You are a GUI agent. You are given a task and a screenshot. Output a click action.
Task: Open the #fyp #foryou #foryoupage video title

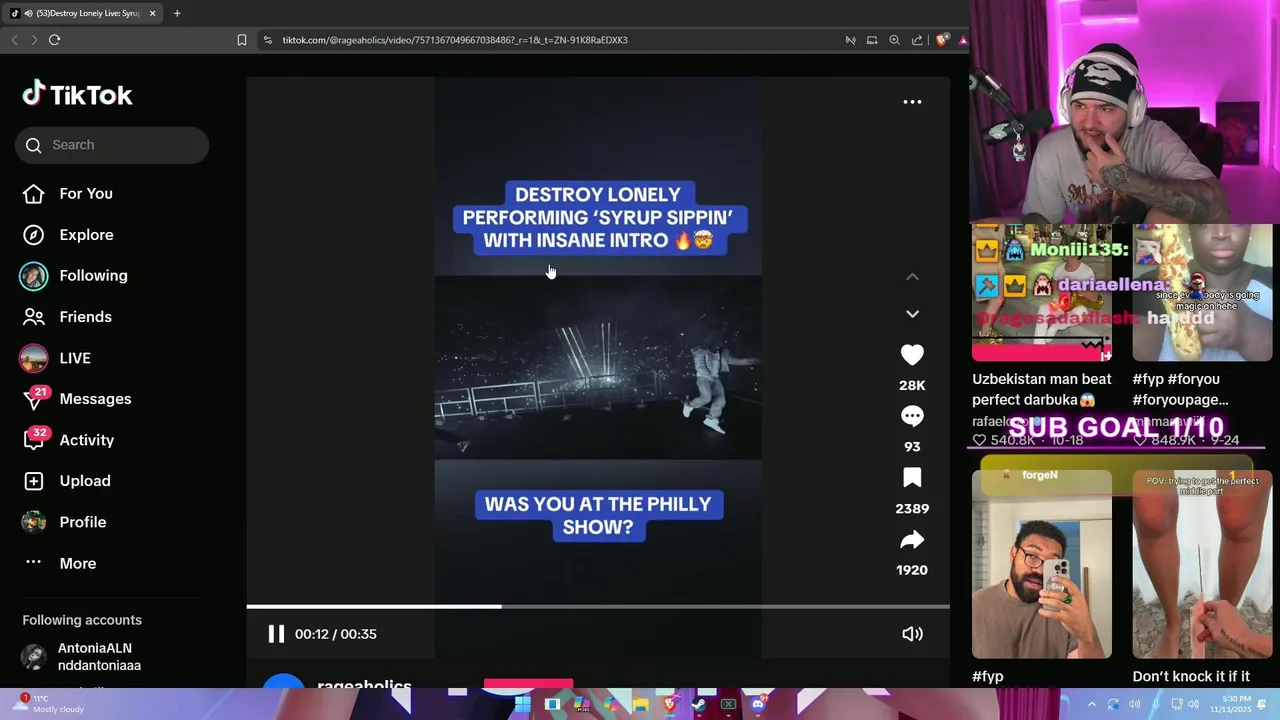[1181, 390]
